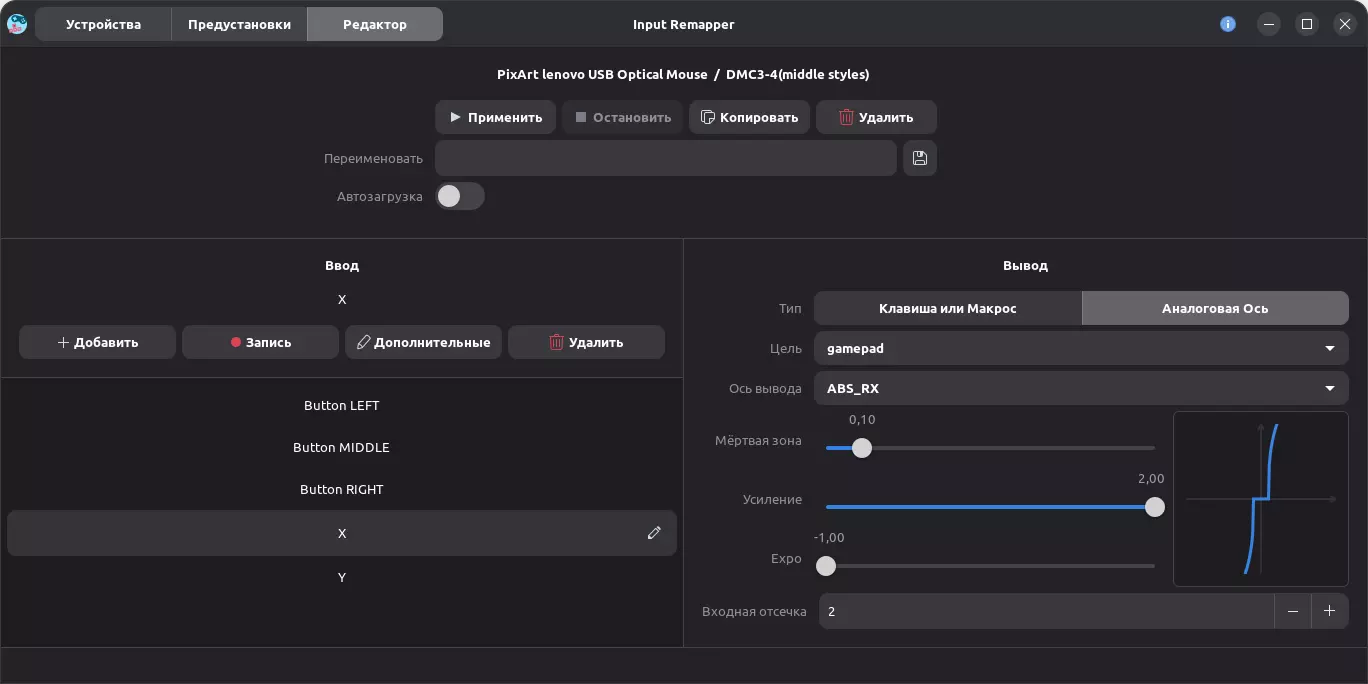Select Аналоговая Ось output type
This screenshot has width=1368, height=684.
click(1214, 308)
